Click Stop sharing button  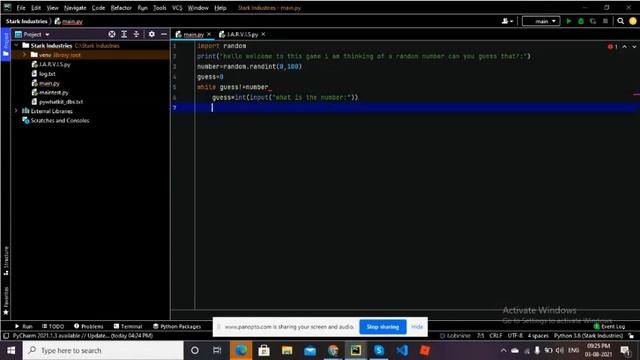point(383,327)
